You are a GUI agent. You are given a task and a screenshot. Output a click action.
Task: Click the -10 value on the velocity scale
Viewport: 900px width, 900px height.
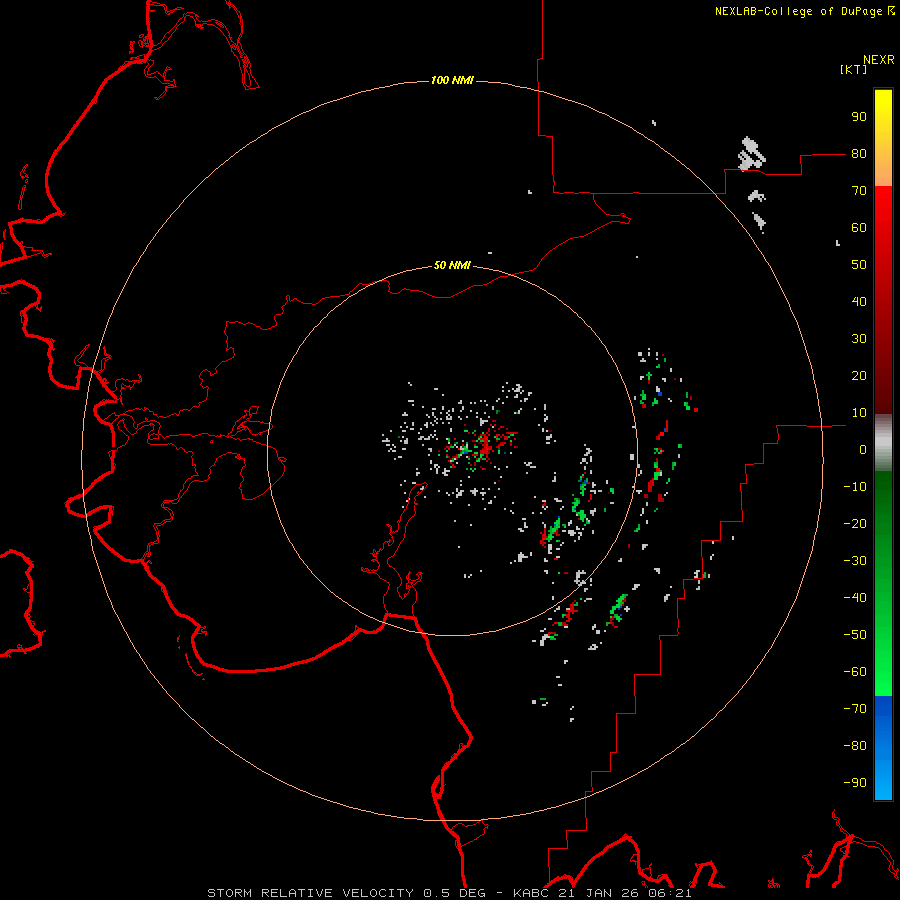pyautogui.click(x=855, y=487)
